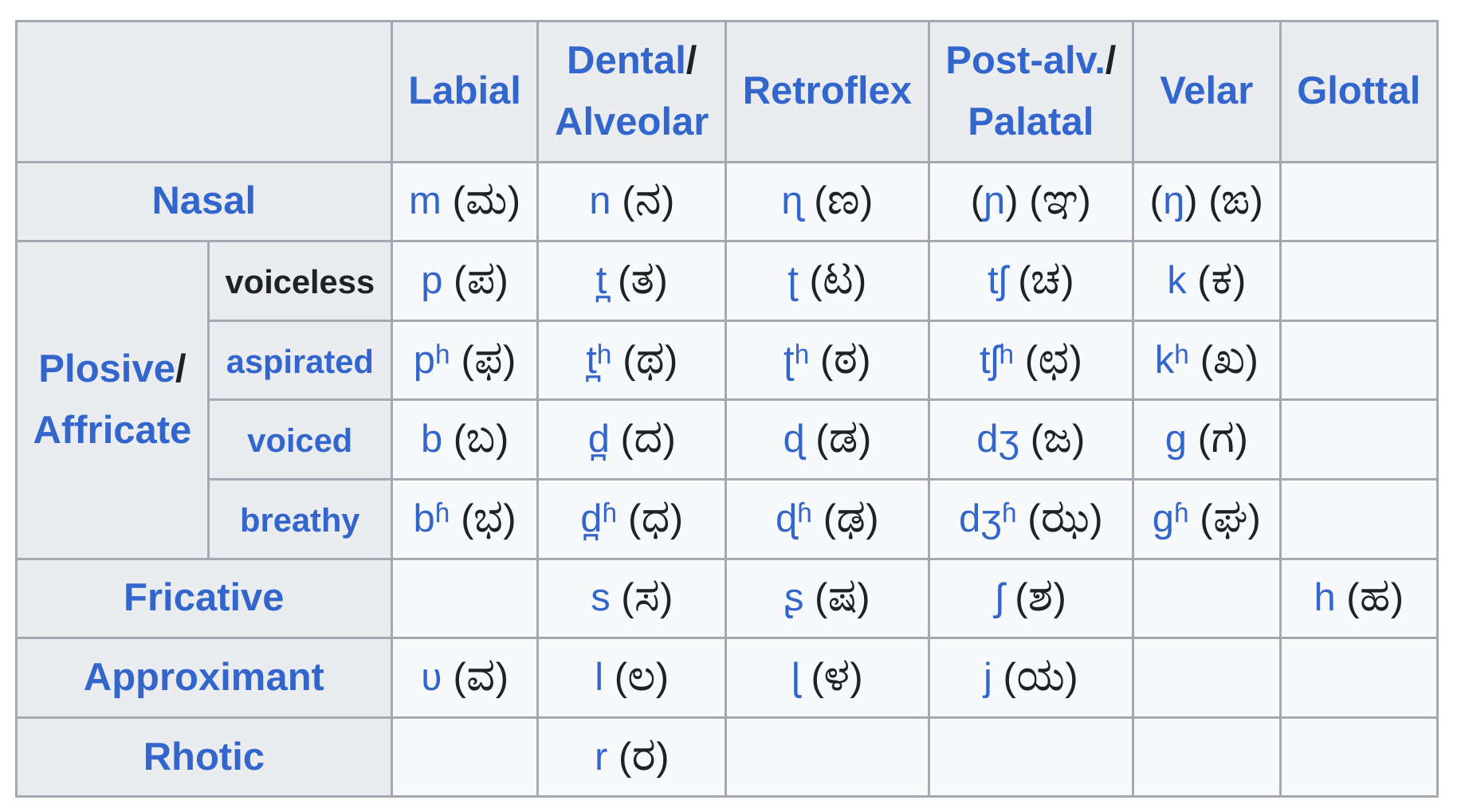
Task: Click the palatal approximant j link
Action: click(x=988, y=678)
